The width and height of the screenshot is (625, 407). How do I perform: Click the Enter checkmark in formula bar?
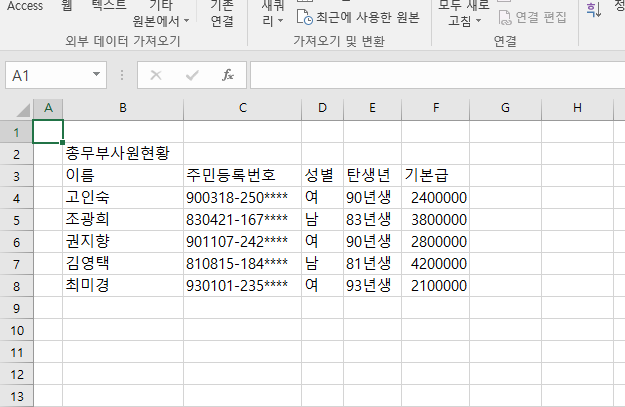(191, 75)
